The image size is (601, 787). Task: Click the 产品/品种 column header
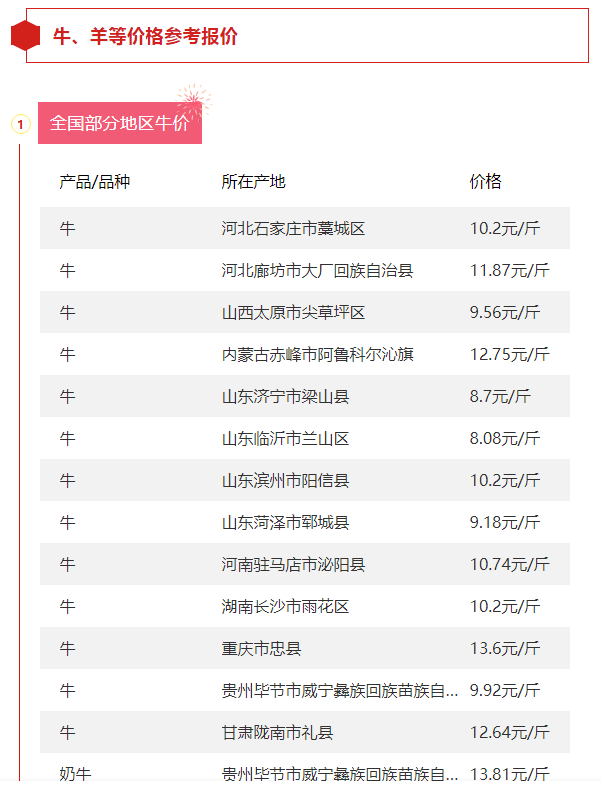click(x=94, y=181)
